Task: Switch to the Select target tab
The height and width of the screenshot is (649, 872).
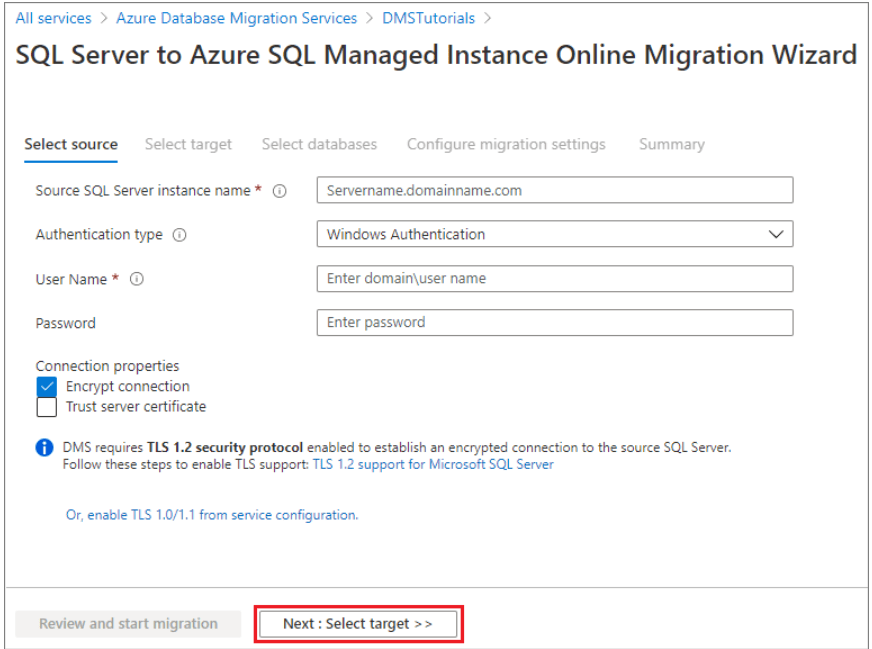Action: click(188, 144)
